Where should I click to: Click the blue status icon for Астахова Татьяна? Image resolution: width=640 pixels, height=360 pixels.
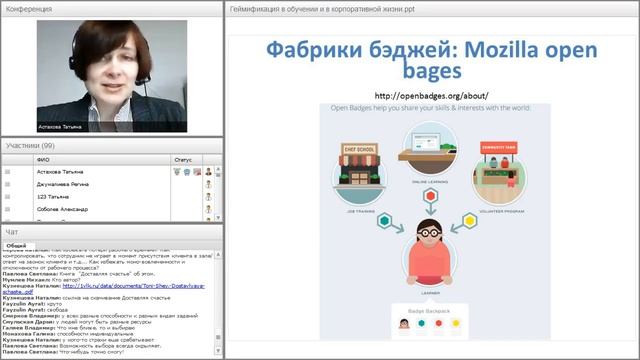point(187,172)
